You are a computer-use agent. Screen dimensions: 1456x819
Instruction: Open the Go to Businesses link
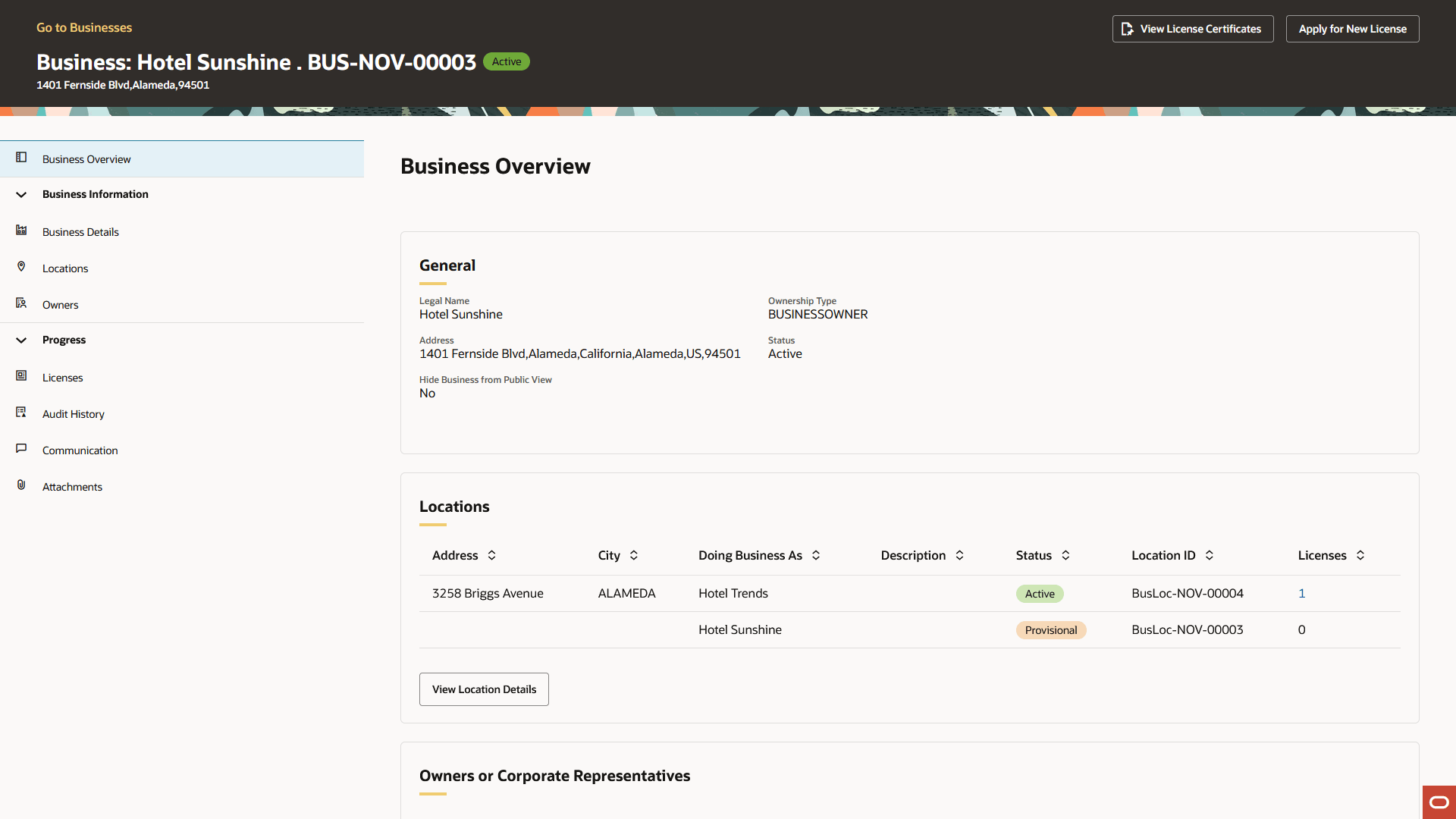pyautogui.click(x=83, y=27)
